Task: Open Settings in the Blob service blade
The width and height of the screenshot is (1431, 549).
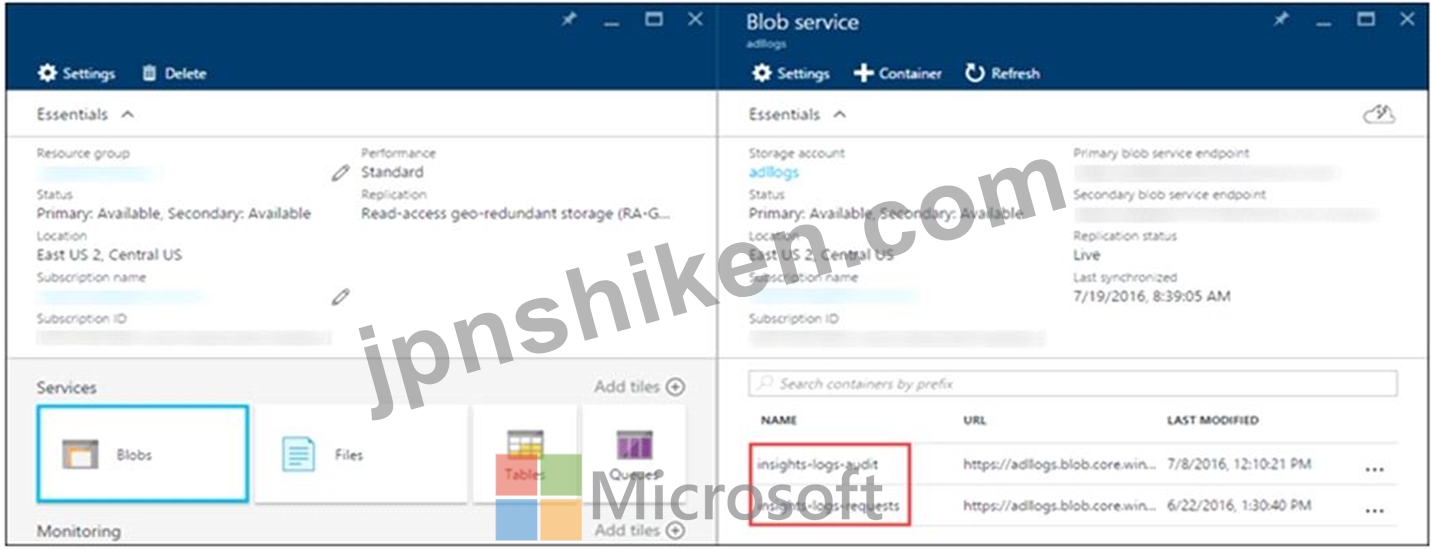Action: pyautogui.click(x=791, y=73)
